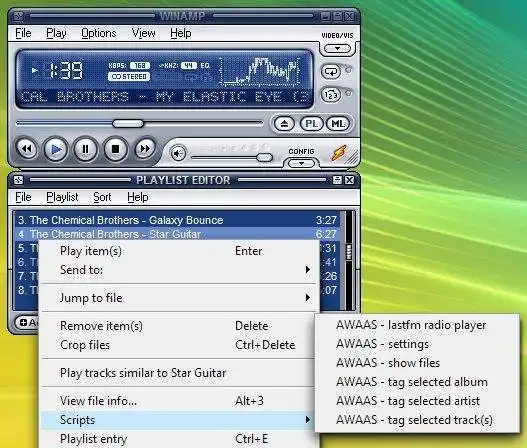The image size is (527, 448).
Task: Open the Winamp Help menu
Action: (181, 33)
